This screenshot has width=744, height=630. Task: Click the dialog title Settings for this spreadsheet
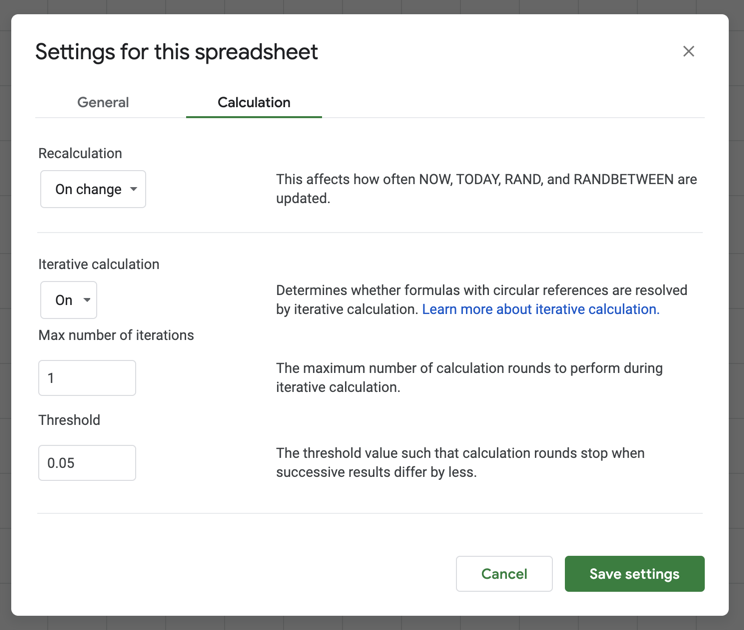pyautogui.click(x=177, y=52)
